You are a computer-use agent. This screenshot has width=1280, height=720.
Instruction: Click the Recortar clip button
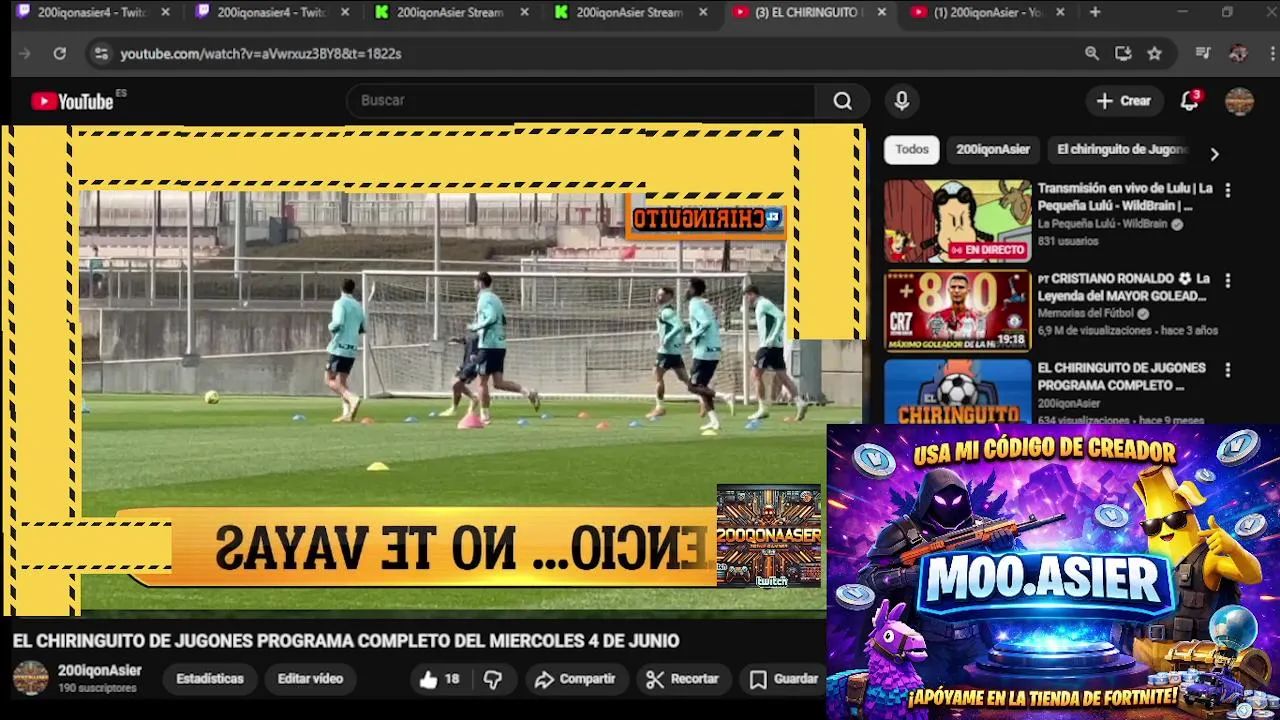coord(683,679)
